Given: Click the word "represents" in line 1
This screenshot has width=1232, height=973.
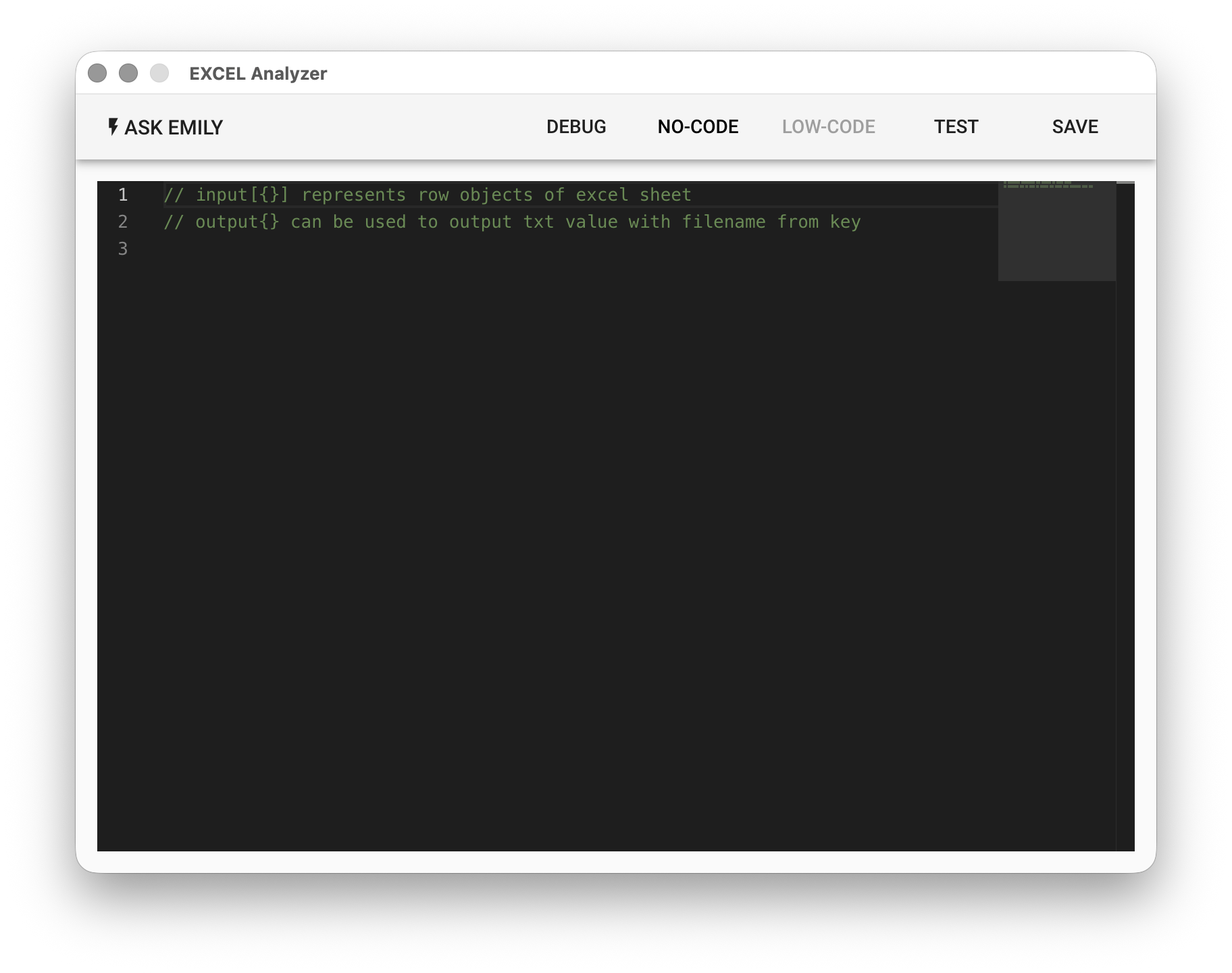Looking at the screenshot, I should (353, 195).
